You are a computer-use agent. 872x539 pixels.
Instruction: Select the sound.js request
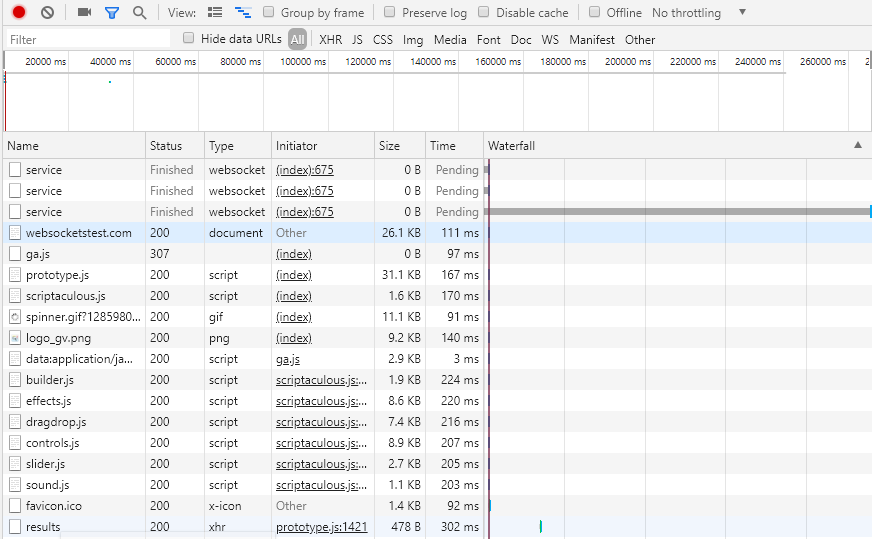tap(437, 485)
